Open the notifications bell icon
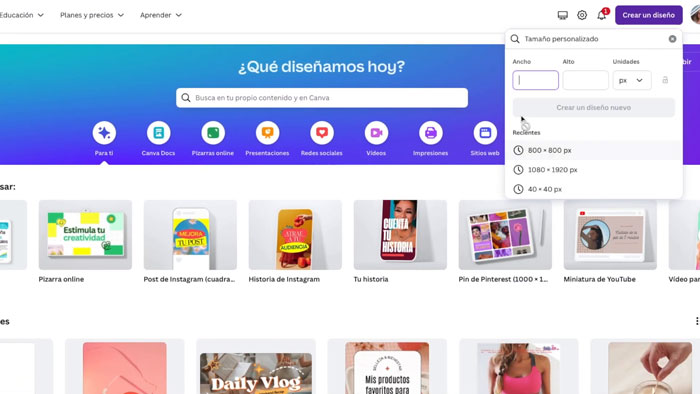 tap(602, 15)
